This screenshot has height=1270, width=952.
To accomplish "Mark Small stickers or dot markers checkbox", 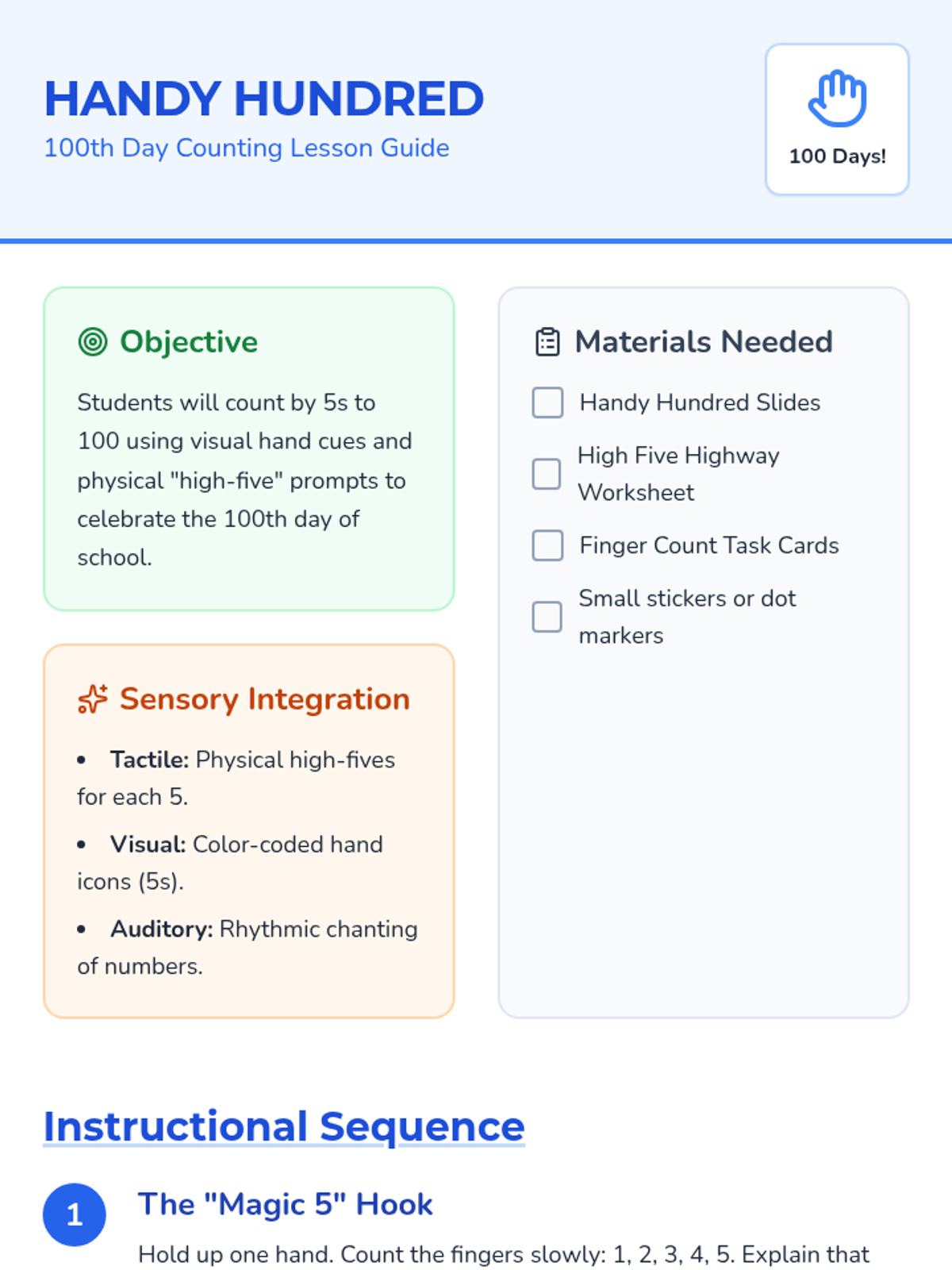I will (547, 617).
